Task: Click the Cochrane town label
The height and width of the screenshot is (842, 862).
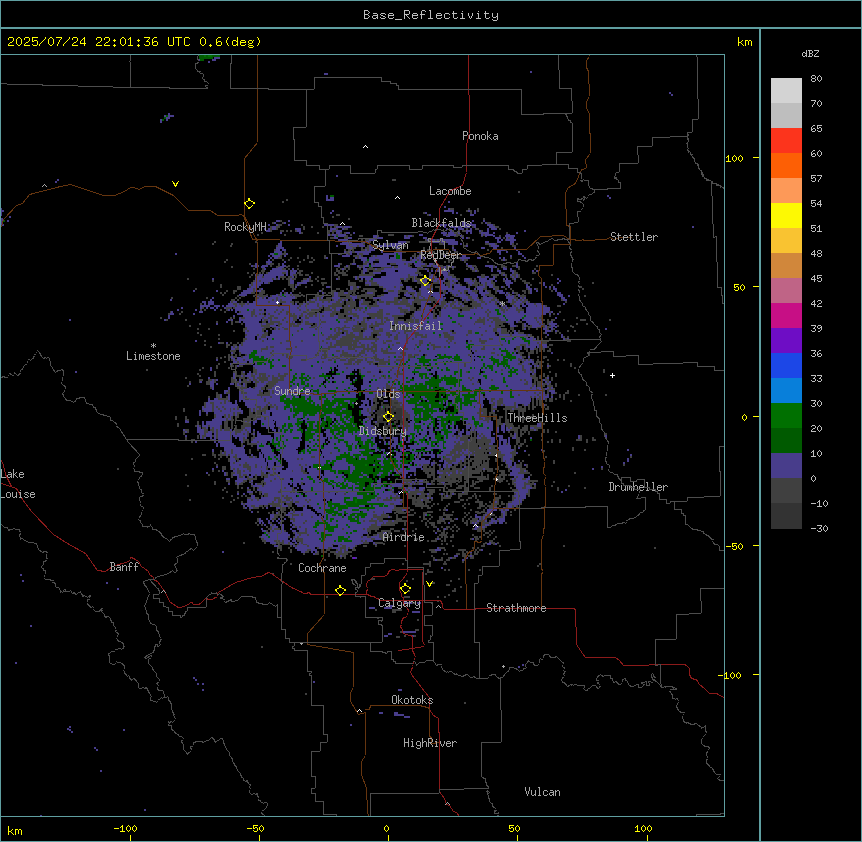Action: (322, 568)
